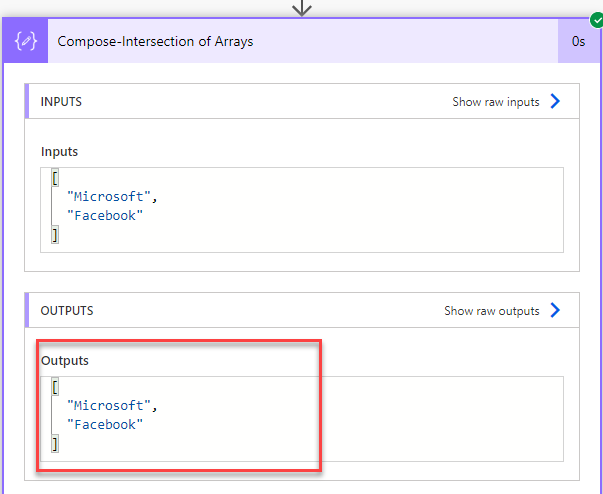This screenshot has width=603, height=494.
Task: Select "Microsoft" text in Outputs box
Action: pos(108,405)
